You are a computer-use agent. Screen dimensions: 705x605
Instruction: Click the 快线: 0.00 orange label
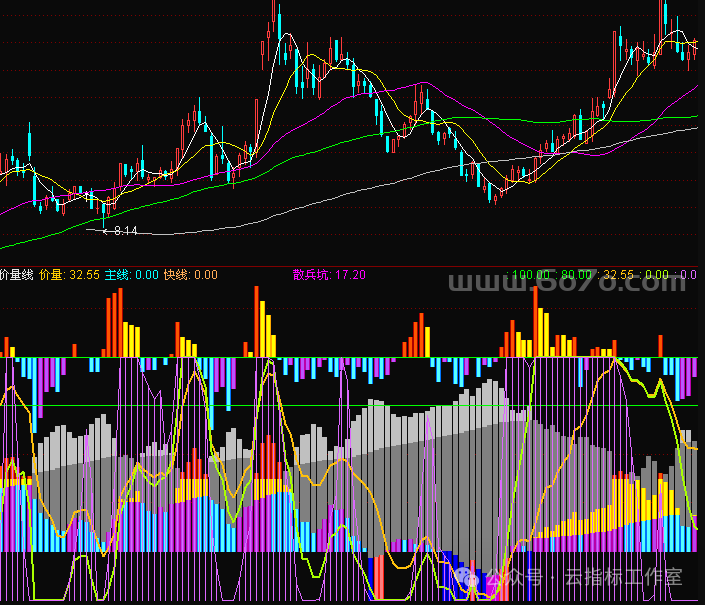(x=191, y=275)
